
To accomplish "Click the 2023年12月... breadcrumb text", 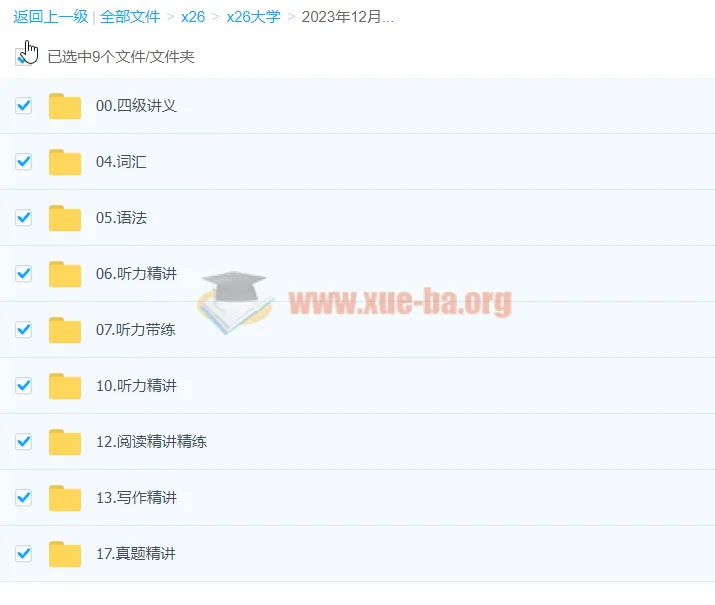I will coord(347,17).
